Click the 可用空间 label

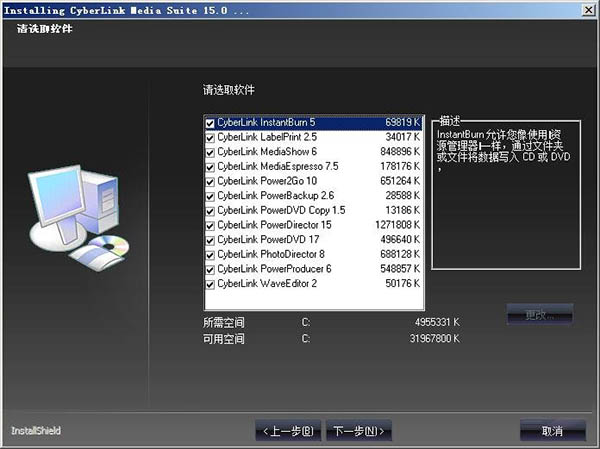tap(223, 339)
